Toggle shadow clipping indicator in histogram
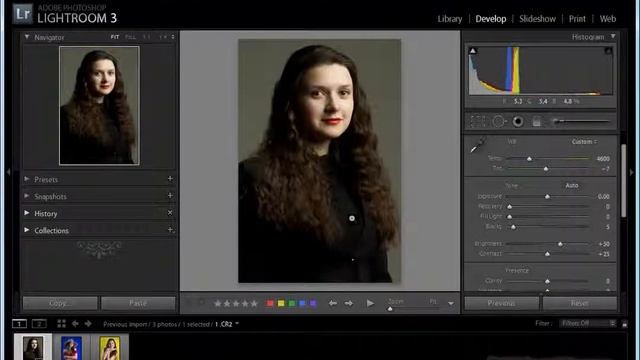Viewport: 640px width, 360px height. 473,51
